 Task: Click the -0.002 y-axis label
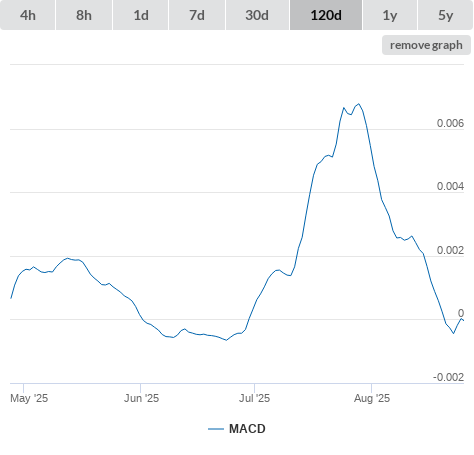(x=448, y=377)
